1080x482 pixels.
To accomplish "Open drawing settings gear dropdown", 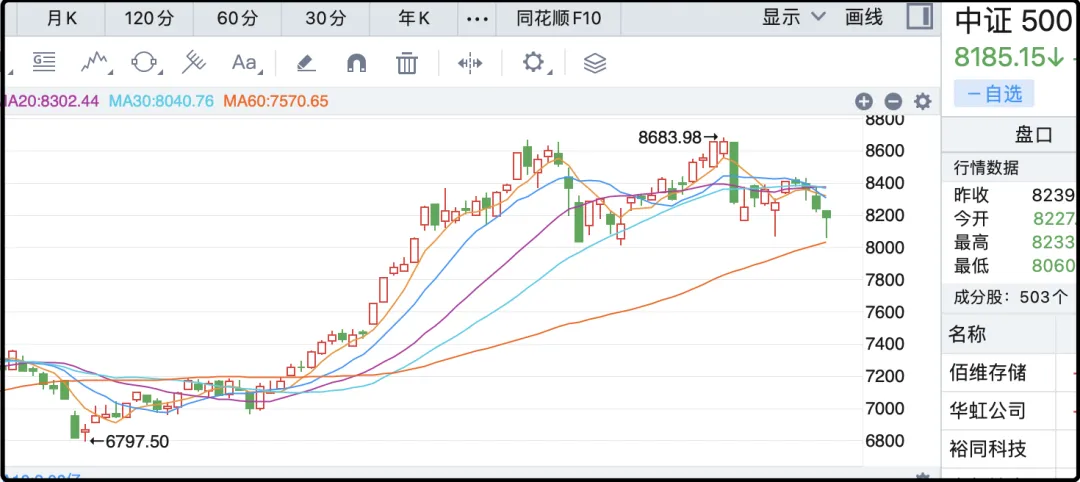I will tap(535, 63).
